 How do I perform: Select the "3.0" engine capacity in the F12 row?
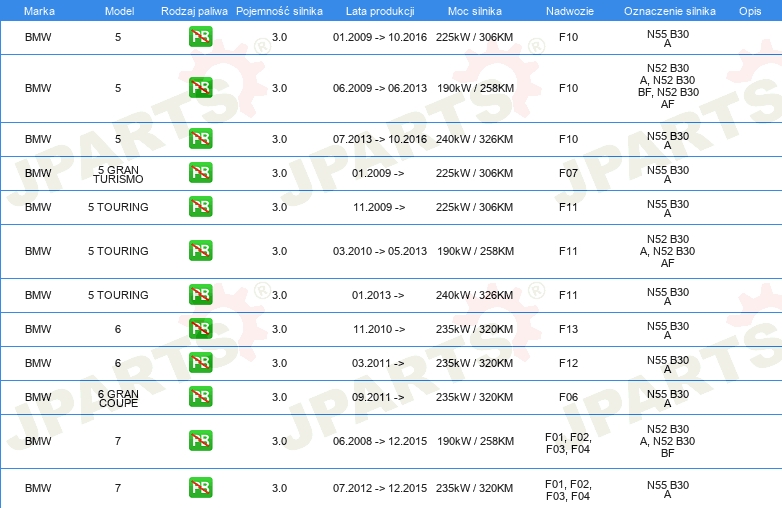pos(279,363)
